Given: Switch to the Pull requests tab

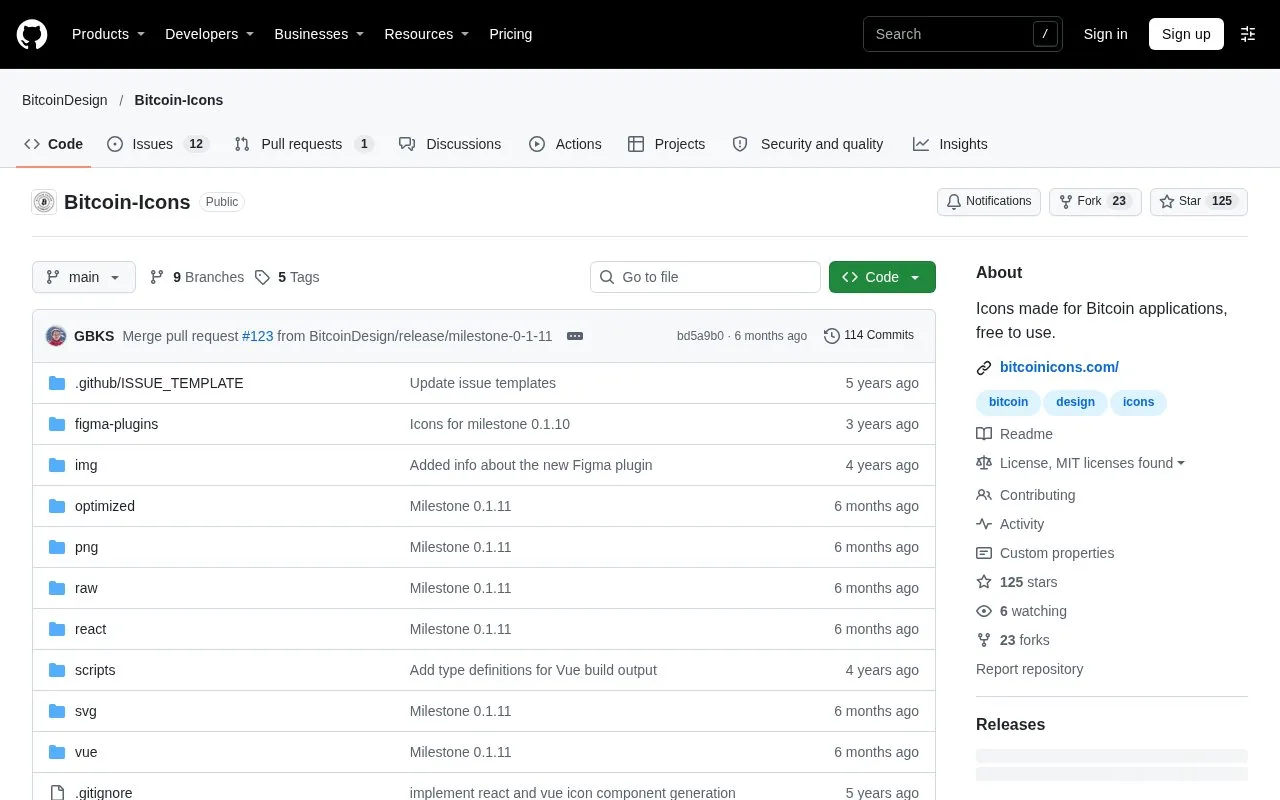Looking at the screenshot, I should pos(304,144).
